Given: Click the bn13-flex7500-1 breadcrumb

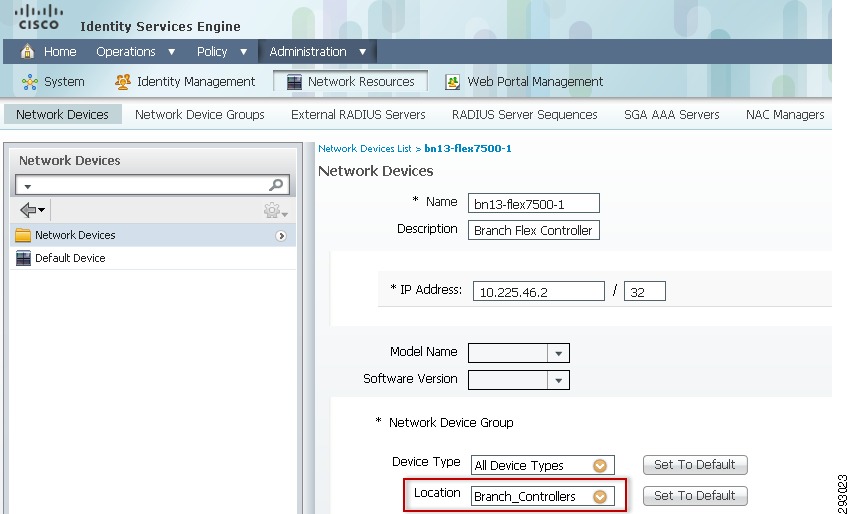Looking at the screenshot, I should 468,148.
